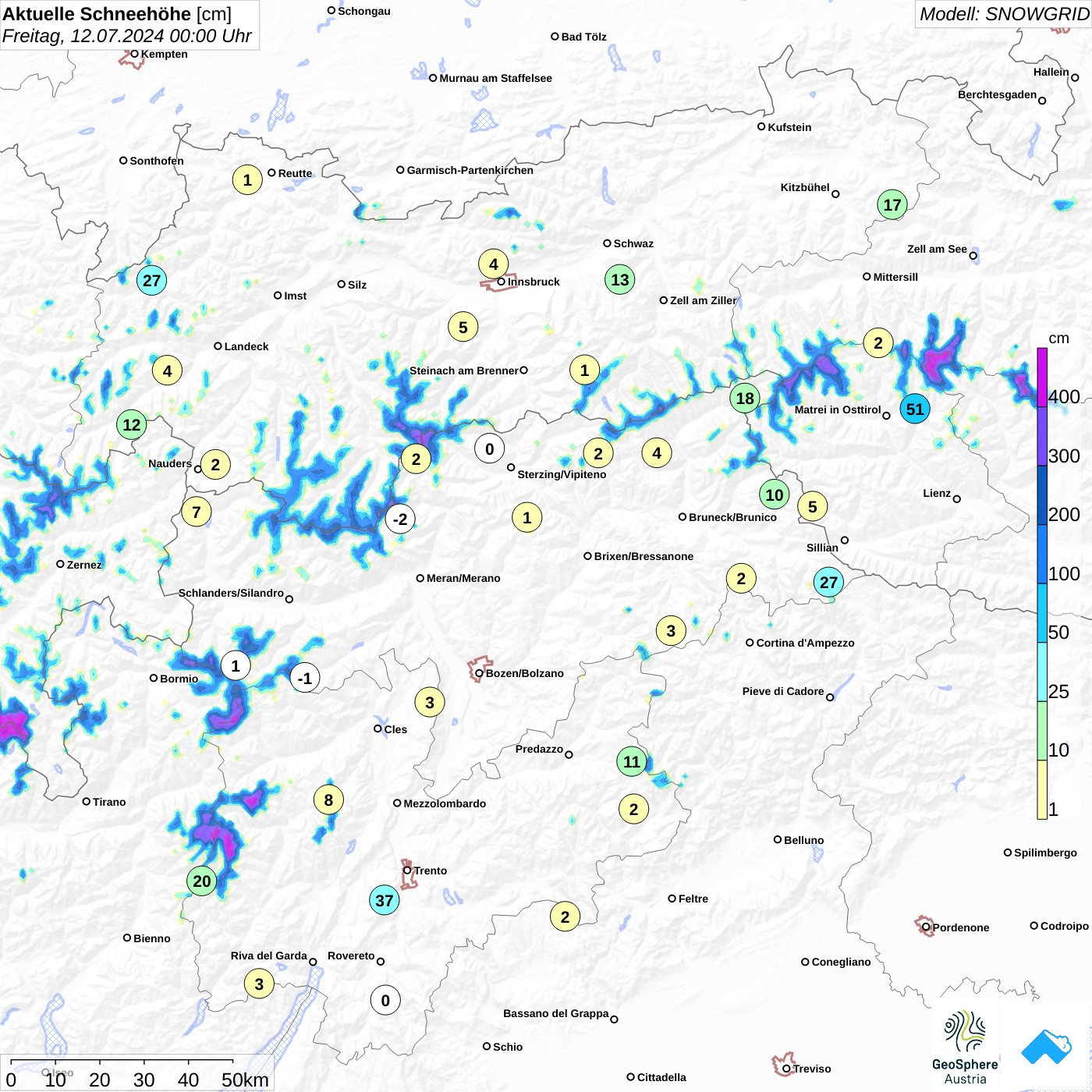Viewport: 1092px width, 1092px height.
Task: Click the GeoSphere Austria logo
Action: tap(965, 1048)
